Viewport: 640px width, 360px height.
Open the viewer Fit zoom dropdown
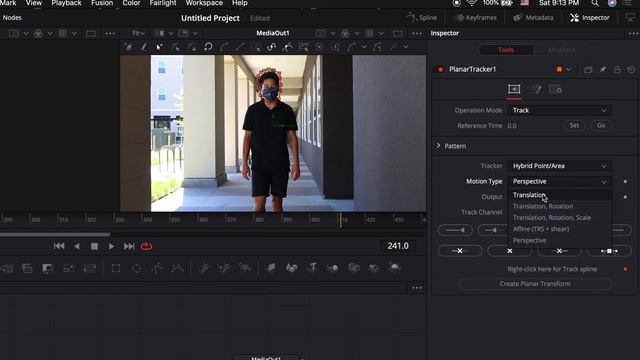pos(138,33)
